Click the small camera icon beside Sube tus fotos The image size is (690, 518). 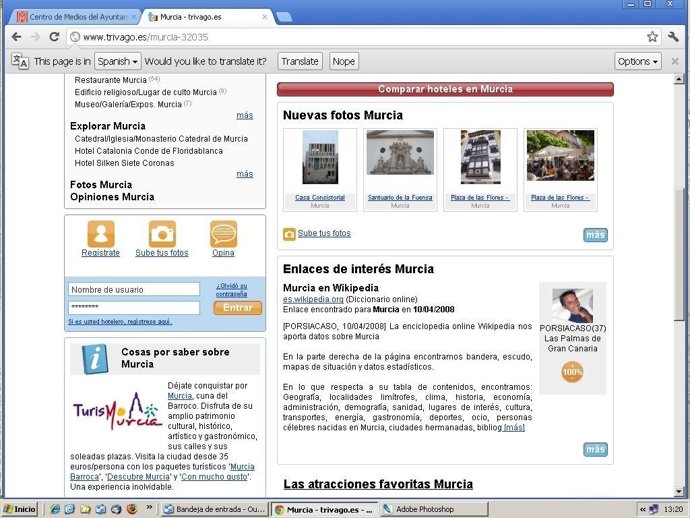[x=289, y=234]
